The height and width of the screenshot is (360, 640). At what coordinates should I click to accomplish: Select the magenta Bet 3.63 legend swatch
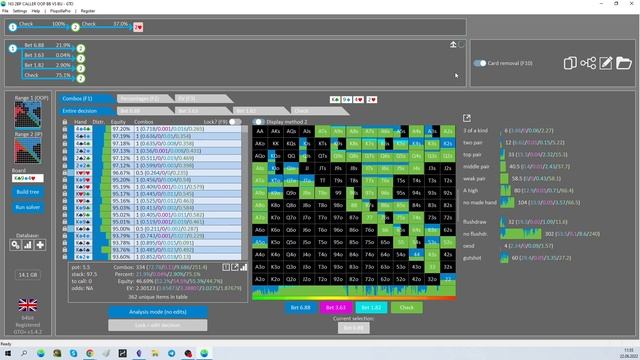tap(336, 307)
